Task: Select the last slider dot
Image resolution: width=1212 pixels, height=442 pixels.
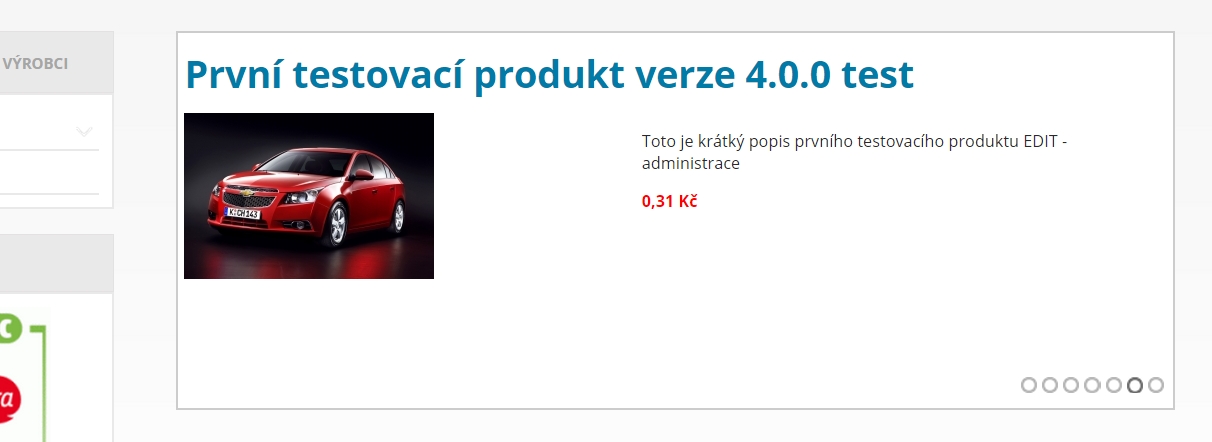Action: pyautogui.click(x=1156, y=385)
